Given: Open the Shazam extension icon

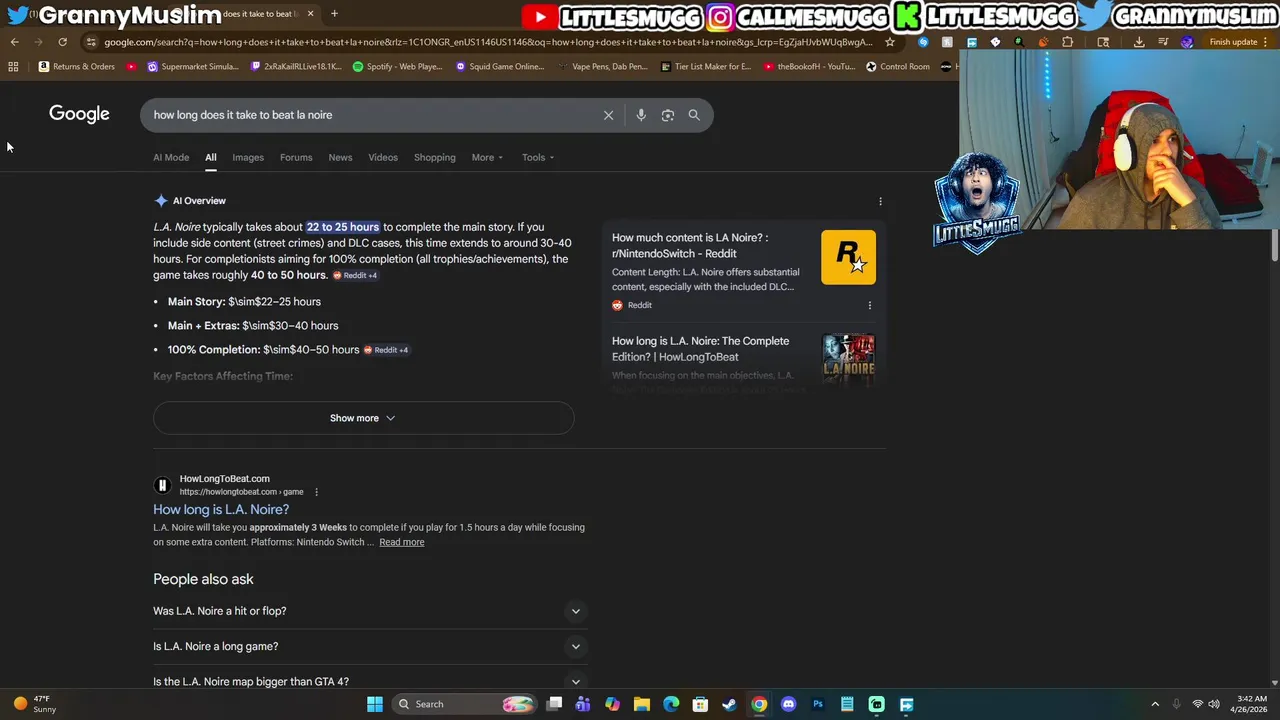Looking at the screenshot, I should (923, 42).
